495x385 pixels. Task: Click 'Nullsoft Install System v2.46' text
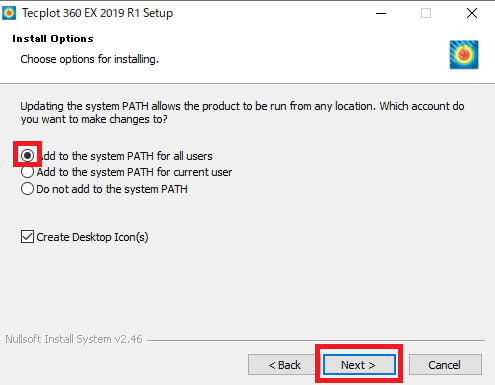74,339
